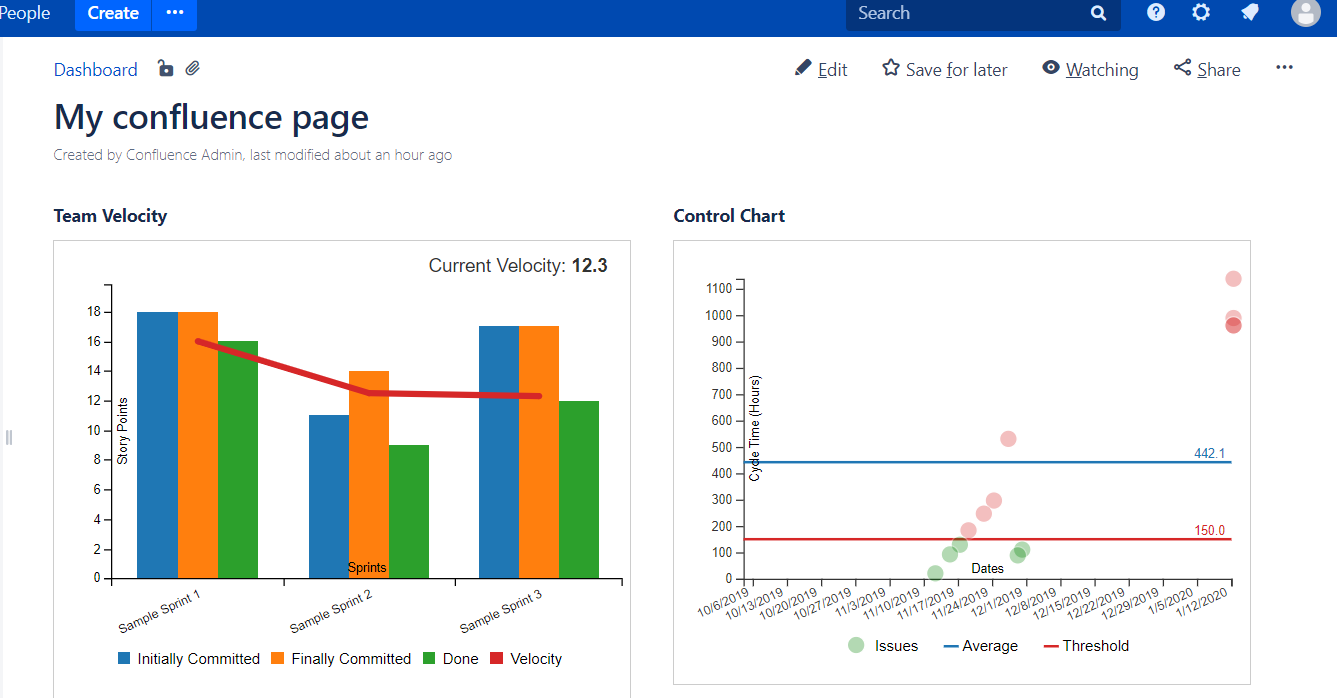The height and width of the screenshot is (698, 1337).
Task: Open the attachments paperclip icon
Action: 193,68
